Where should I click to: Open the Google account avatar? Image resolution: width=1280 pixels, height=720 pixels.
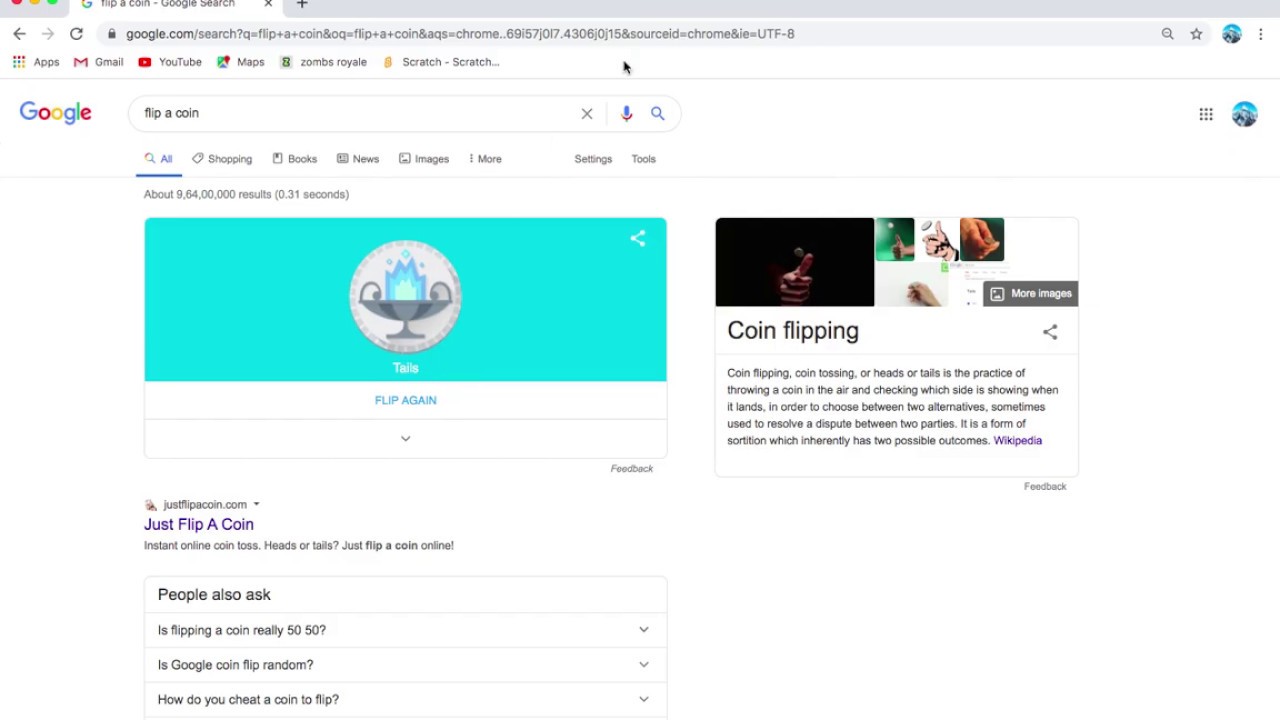[x=1245, y=114]
